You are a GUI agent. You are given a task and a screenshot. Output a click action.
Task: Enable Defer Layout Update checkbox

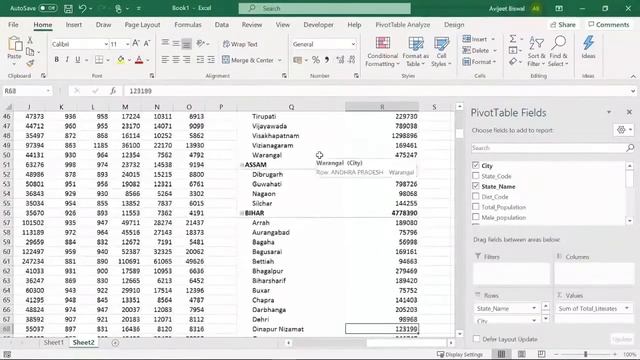[x=476, y=339]
